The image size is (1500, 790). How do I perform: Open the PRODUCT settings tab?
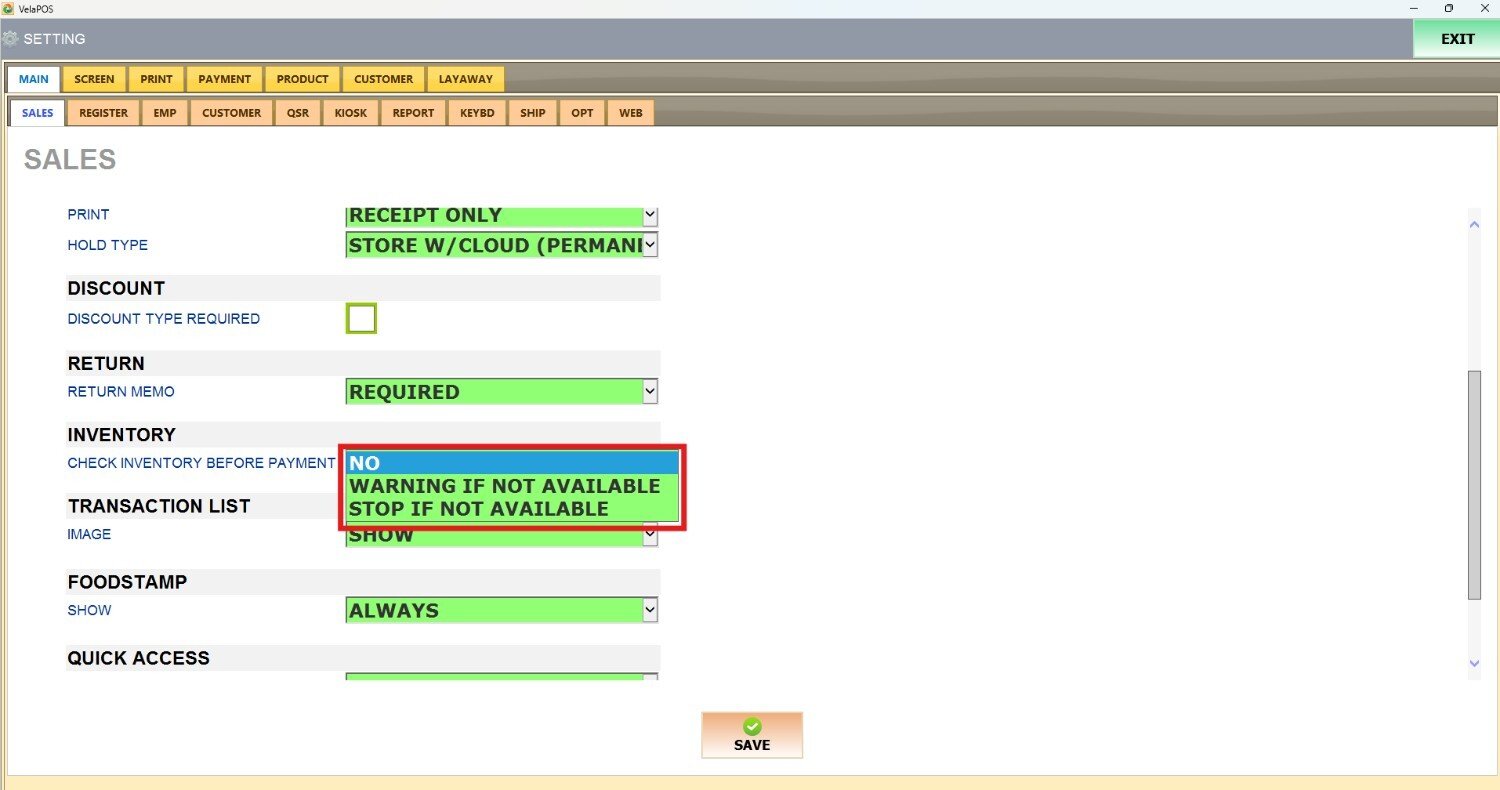(302, 79)
